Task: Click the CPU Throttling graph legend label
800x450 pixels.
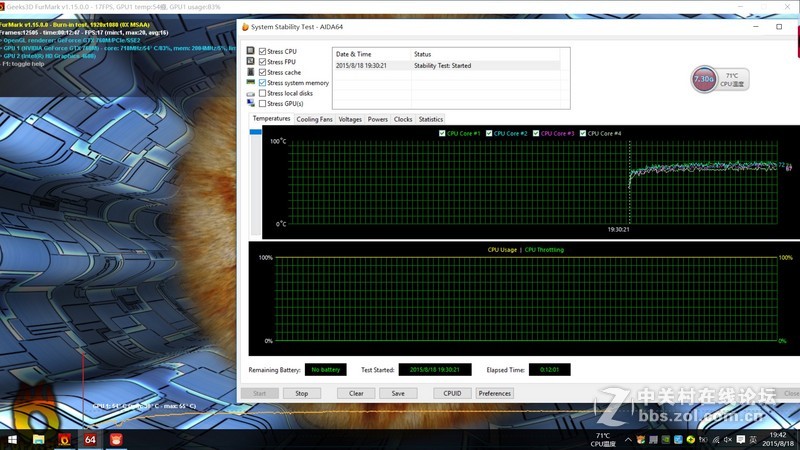Action: click(544, 250)
